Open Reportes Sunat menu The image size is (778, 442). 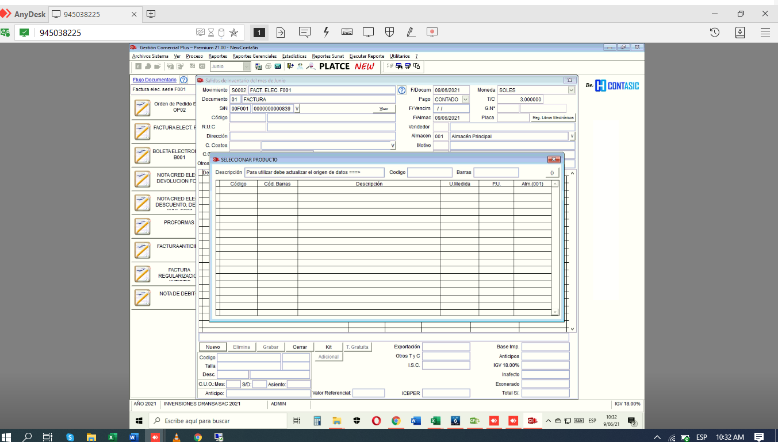point(327,57)
